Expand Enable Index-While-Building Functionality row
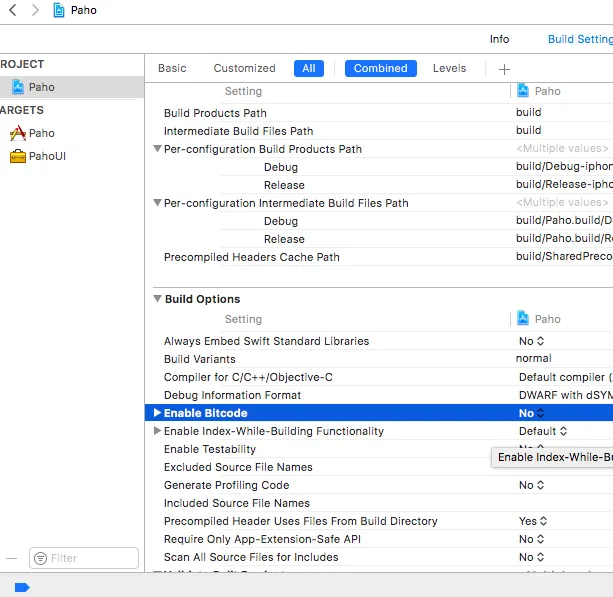The image size is (613, 597). pos(157,430)
